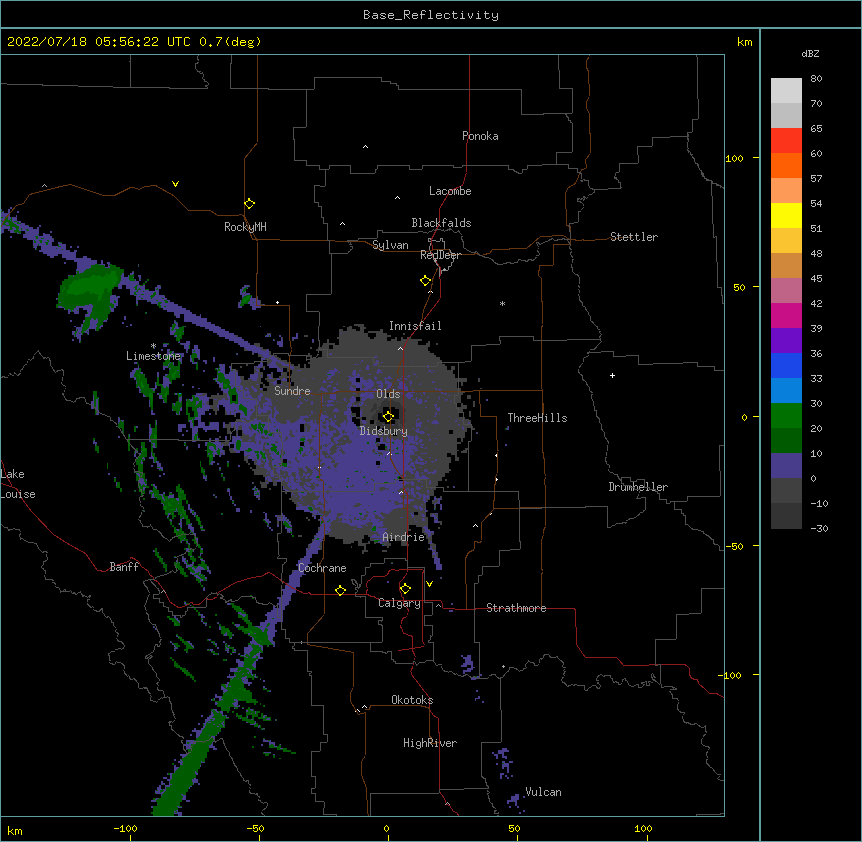
Task: Click the Lake Louise label
Action: [x=18, y=484]
